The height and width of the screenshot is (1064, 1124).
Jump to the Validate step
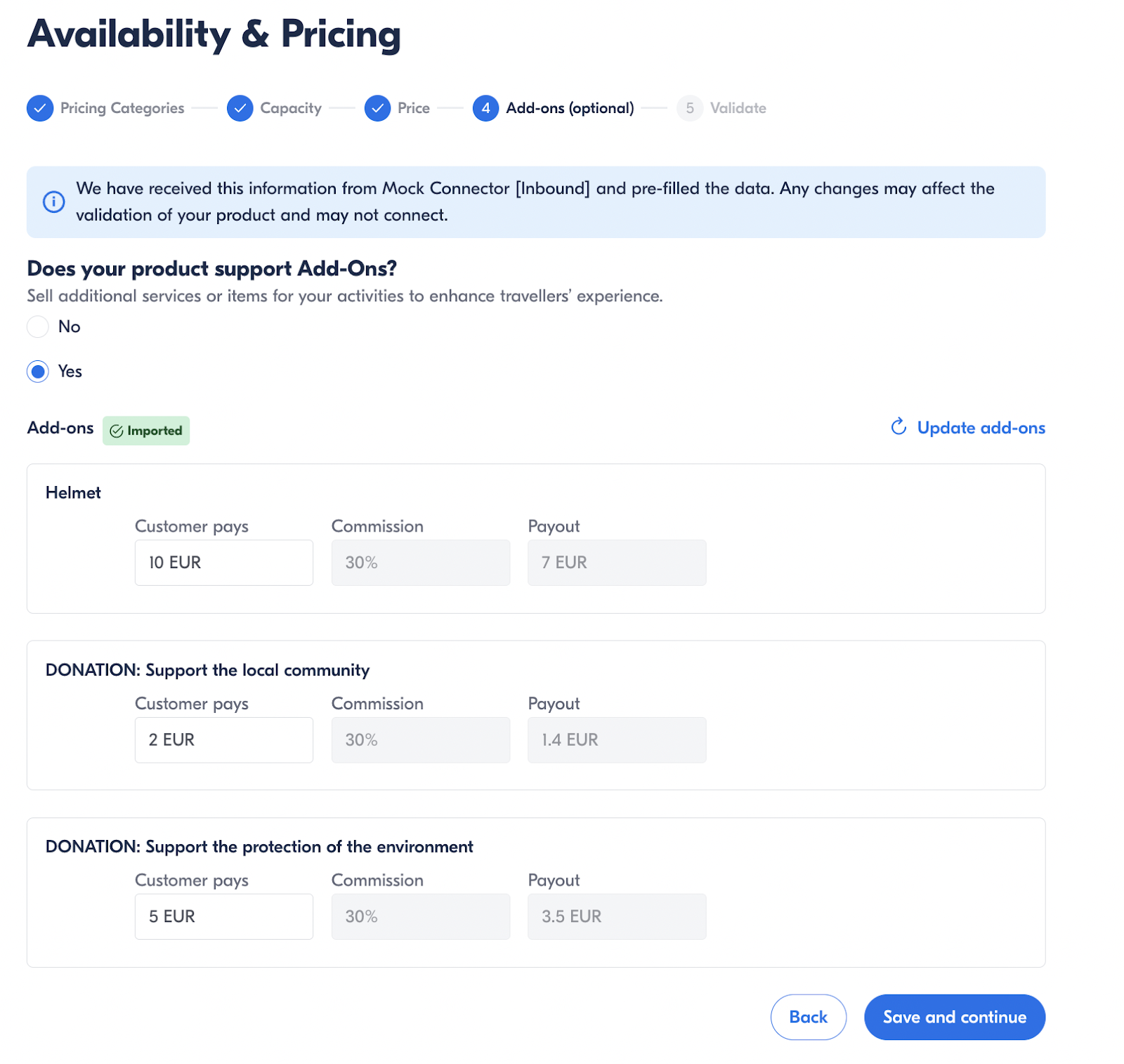(x=738, y=108)
